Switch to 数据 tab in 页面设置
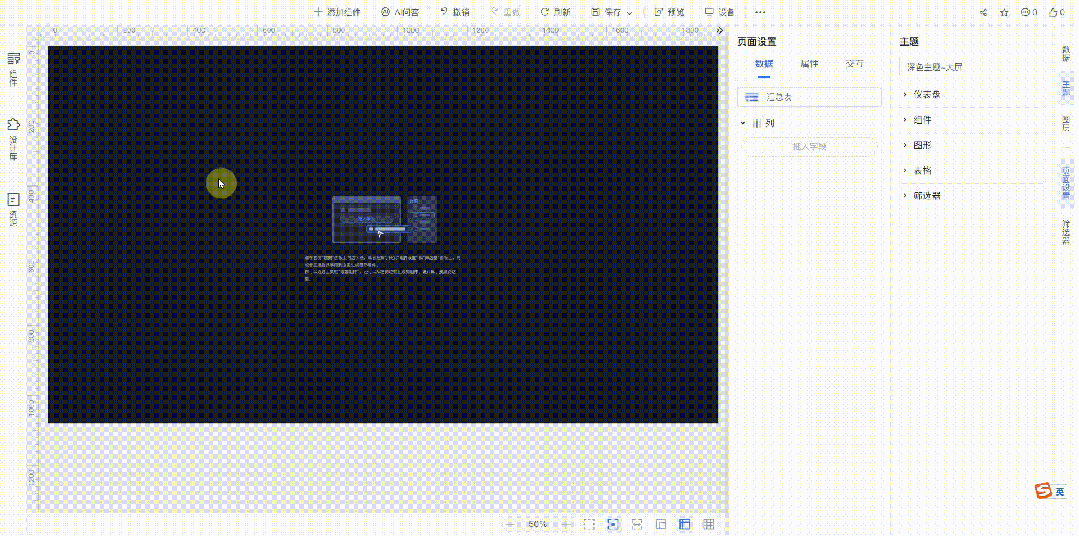 [764, 64]
